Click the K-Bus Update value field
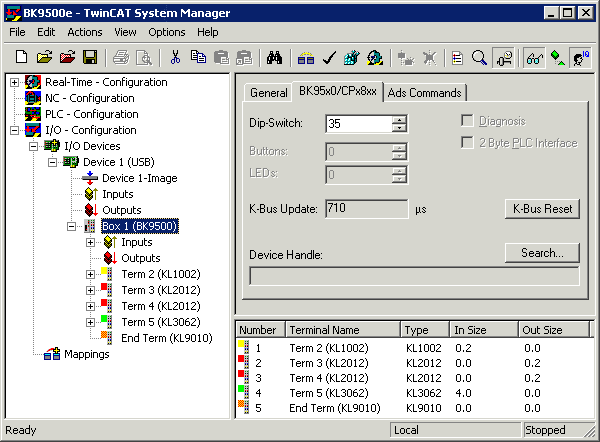Viewport: 600px width, 442px height. click(x=367, y=209)
